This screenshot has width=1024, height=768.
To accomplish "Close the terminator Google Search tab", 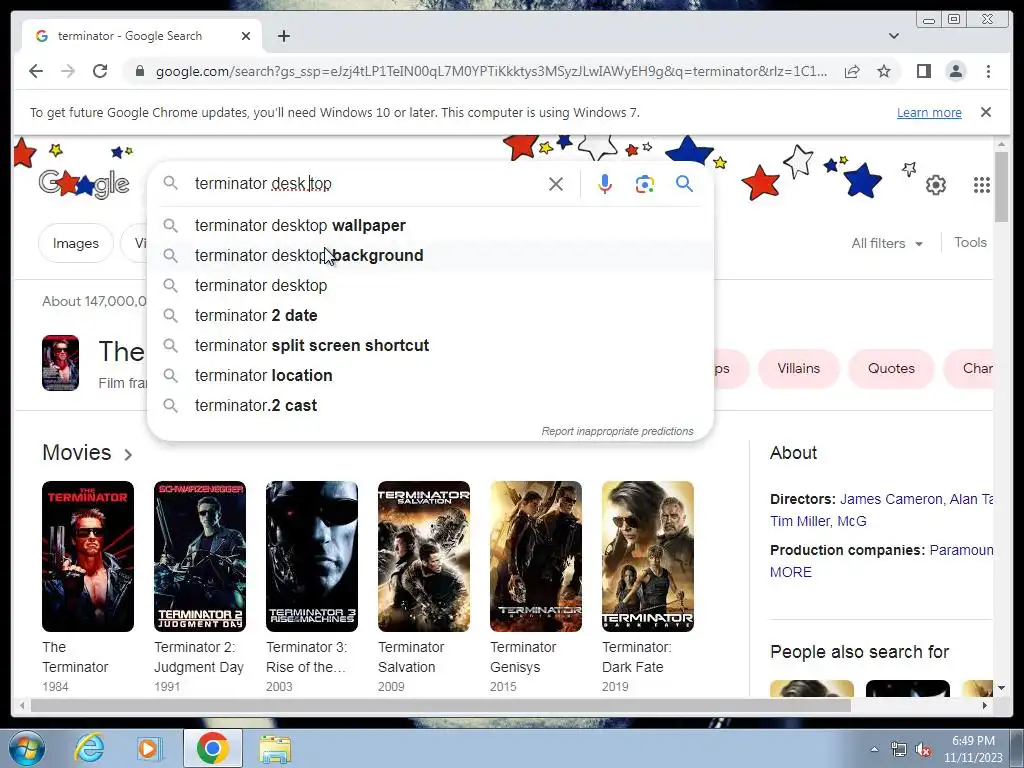I will (246, 36).
